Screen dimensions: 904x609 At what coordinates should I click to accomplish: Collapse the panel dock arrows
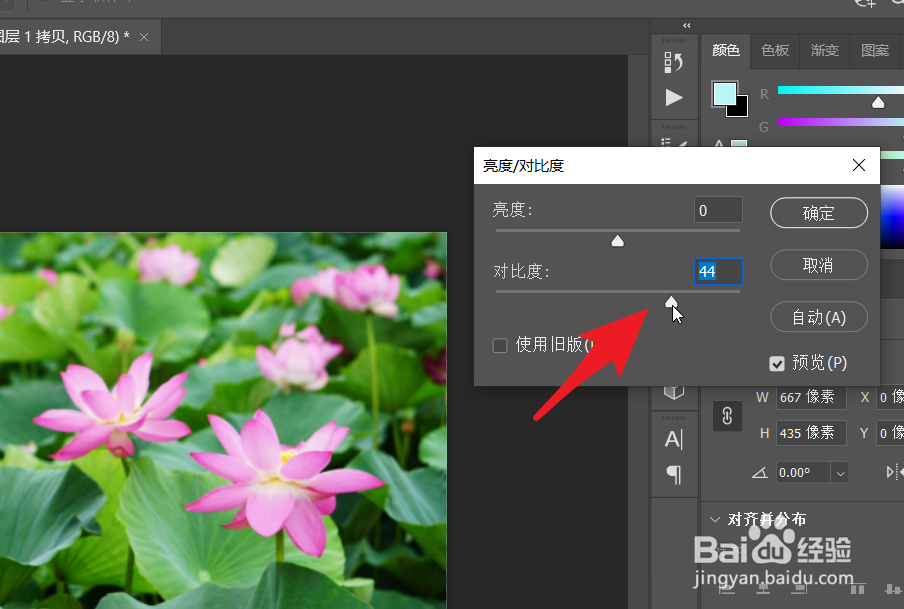click(687, 25)
